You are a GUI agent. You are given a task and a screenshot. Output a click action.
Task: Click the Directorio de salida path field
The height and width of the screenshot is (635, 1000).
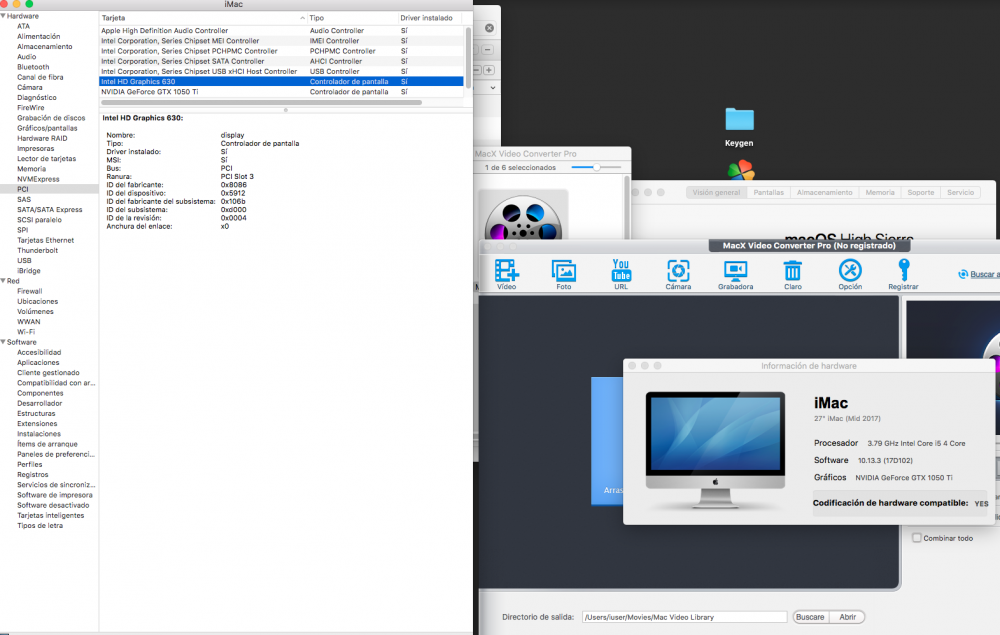(684, 617)
